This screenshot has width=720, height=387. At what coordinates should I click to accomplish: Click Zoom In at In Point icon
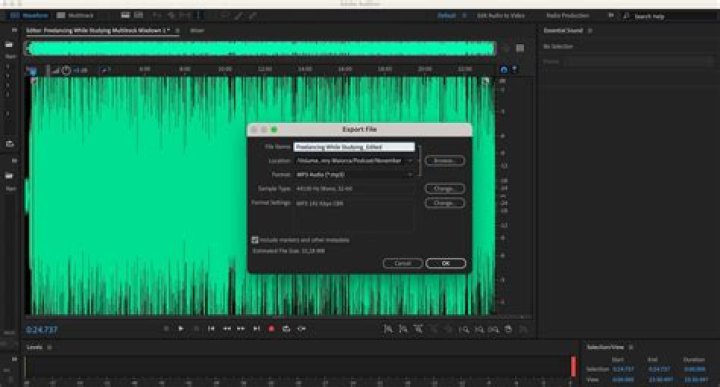point(464,329)
